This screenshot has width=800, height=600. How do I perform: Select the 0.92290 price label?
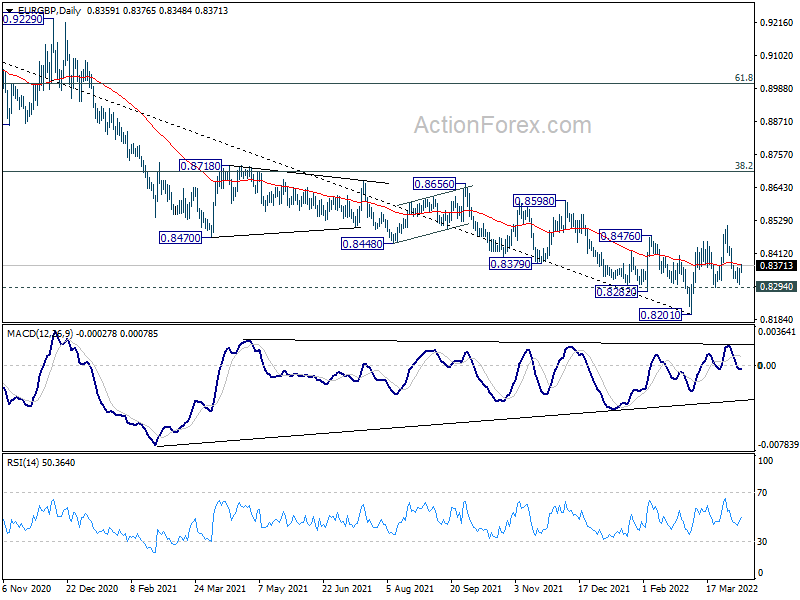point(23,19)
